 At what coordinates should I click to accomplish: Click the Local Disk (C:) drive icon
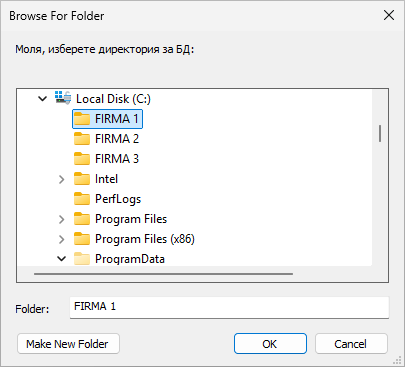click(63, 98)
